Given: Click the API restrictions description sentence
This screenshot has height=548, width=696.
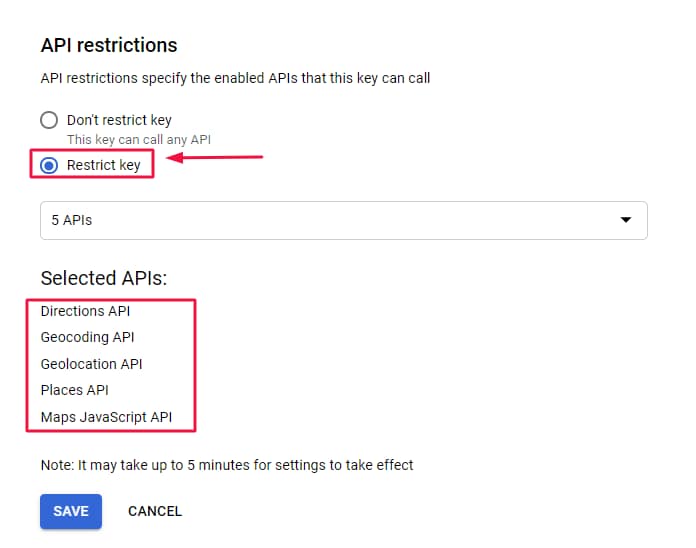Looking at the screenshot, I should [235, 78].
